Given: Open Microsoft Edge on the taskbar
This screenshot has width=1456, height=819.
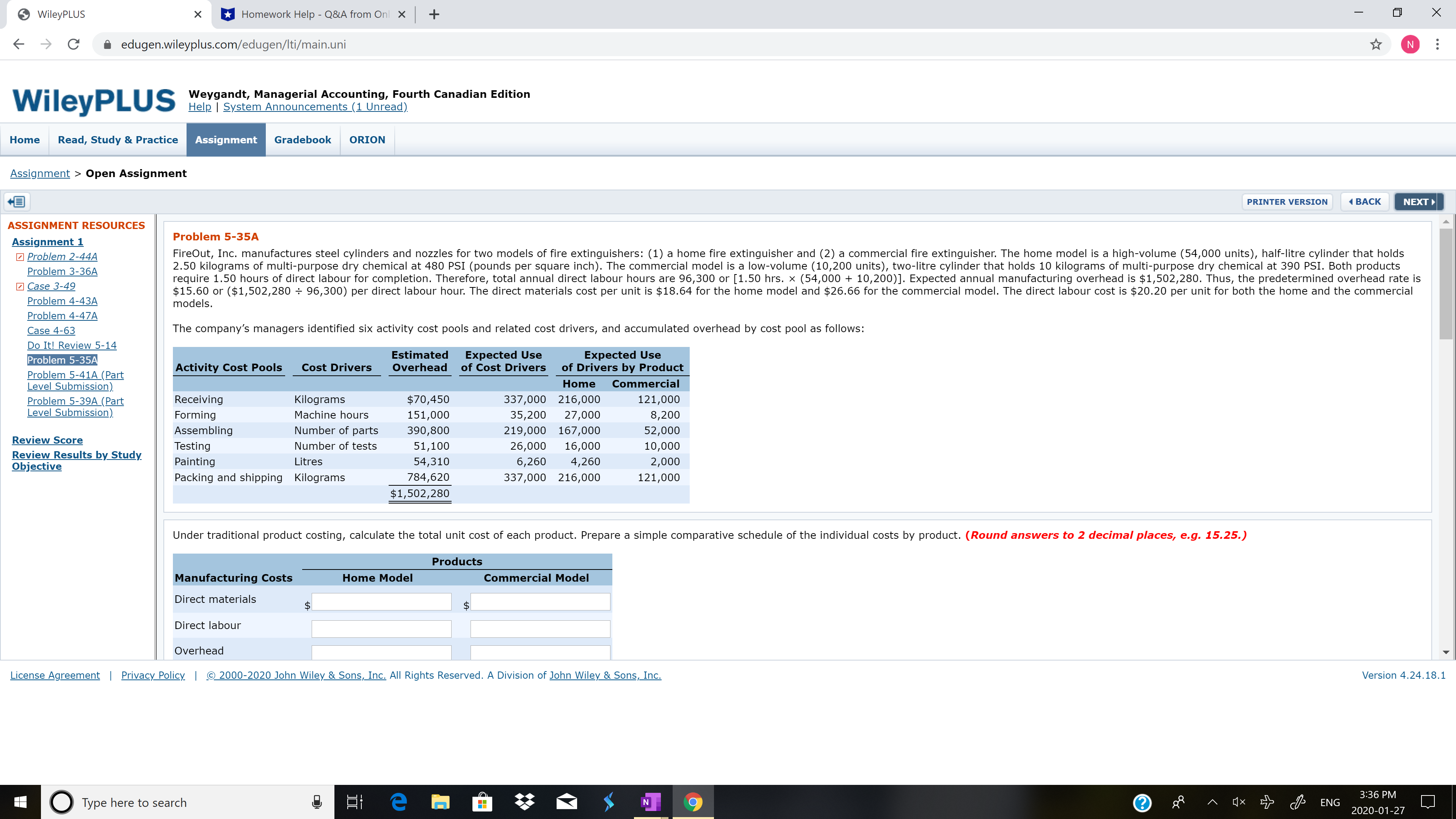Looking at the screenshot, I should pyautogui.click(x=399, y=802).
